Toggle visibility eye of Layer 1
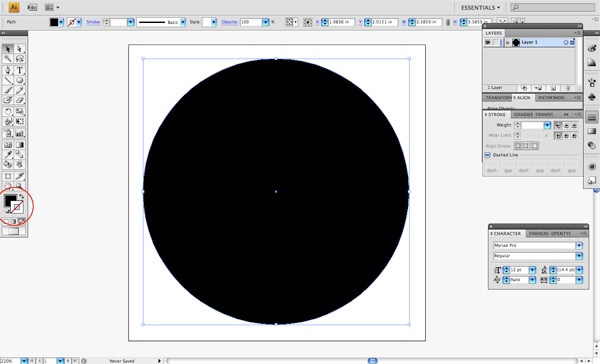Viewport: 600px width, 364px height. pyautogui.click(x=488, y=42)
